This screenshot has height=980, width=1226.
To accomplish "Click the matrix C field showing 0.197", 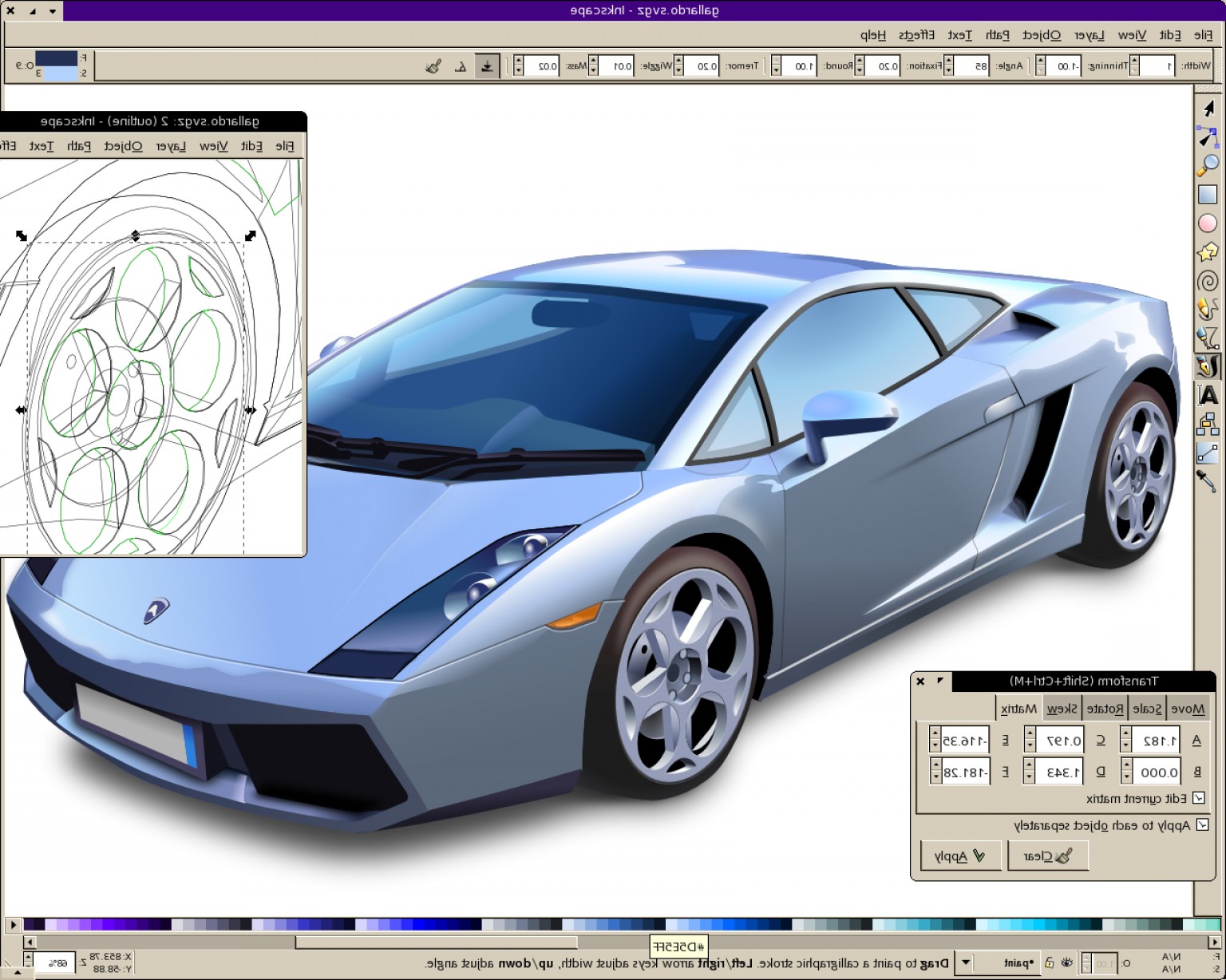I will (x=1059, y=741).
